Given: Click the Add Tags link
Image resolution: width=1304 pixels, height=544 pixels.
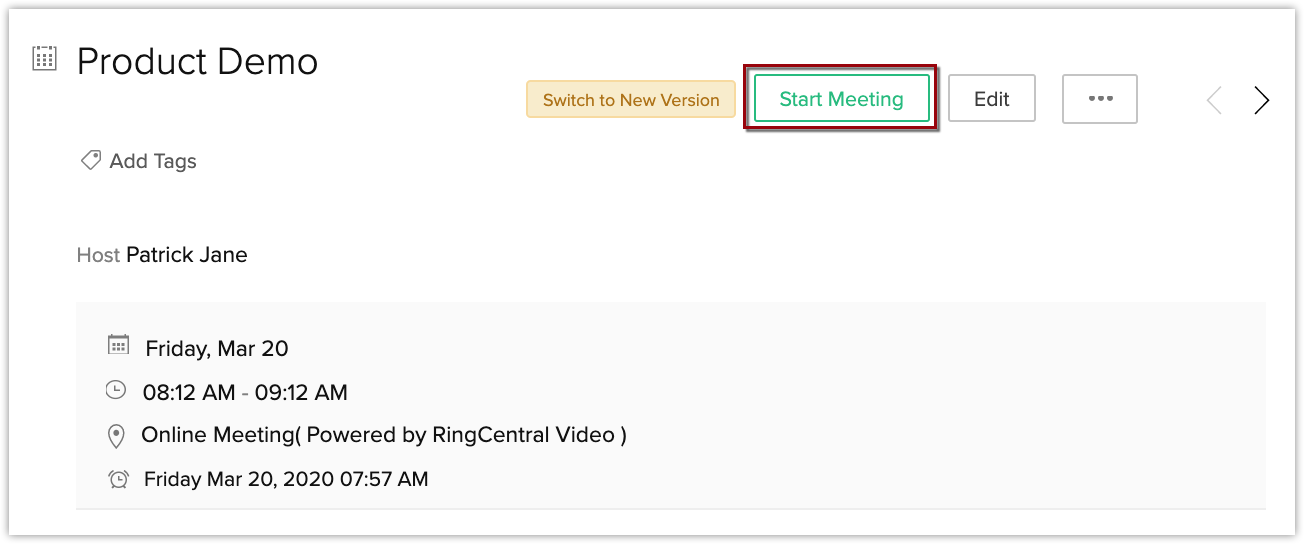Looking at the screenshot, I should [153, 161].
